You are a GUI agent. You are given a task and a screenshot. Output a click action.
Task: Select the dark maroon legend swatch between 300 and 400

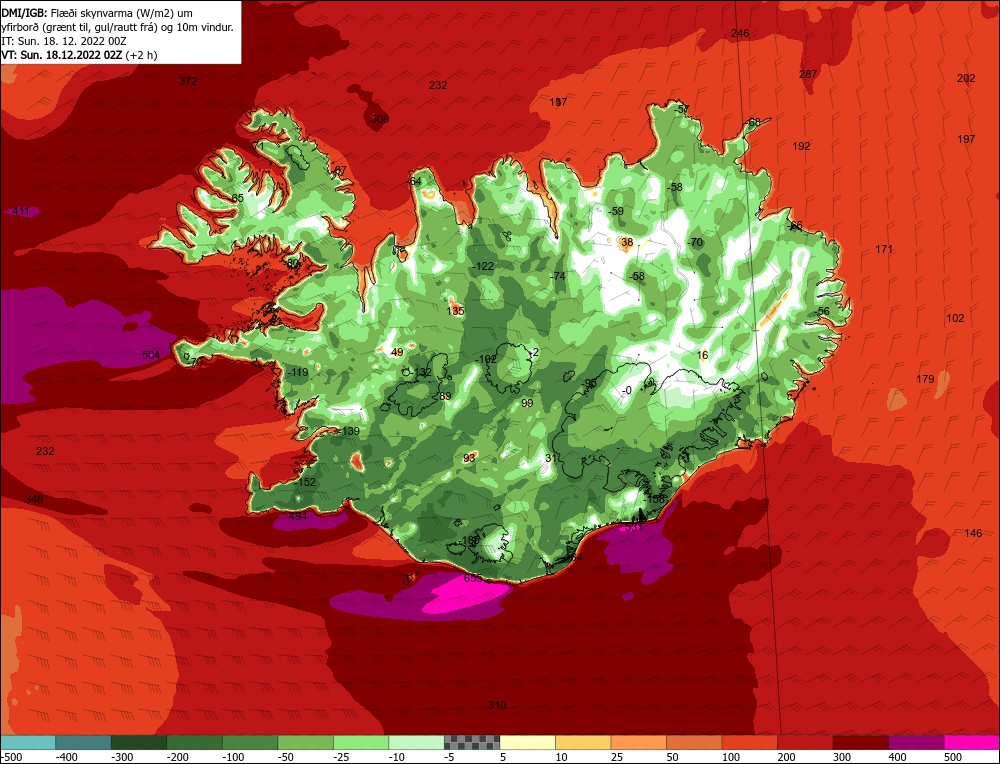point(860,742)
